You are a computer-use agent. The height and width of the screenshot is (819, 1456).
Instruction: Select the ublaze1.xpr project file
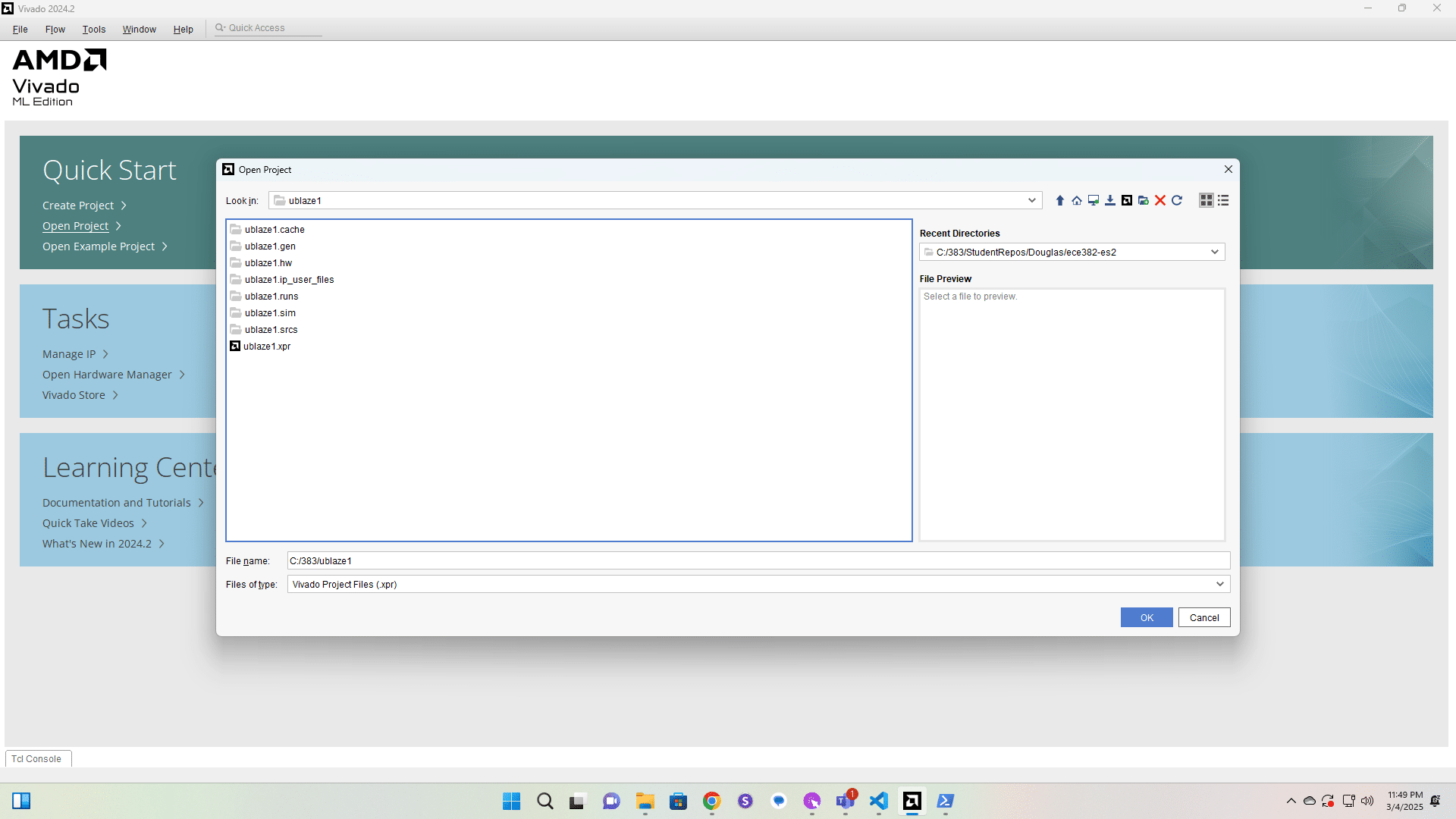point(266,347)
